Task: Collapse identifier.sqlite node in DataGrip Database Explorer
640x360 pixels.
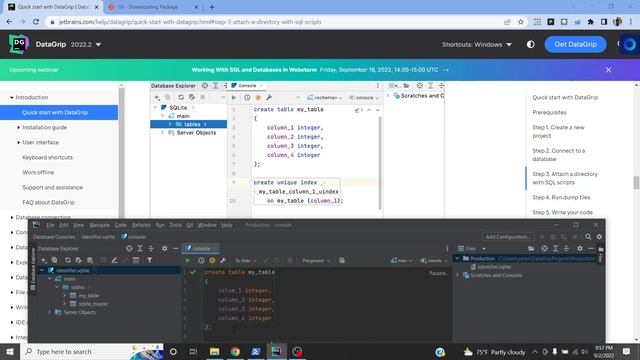Action: 42,270
